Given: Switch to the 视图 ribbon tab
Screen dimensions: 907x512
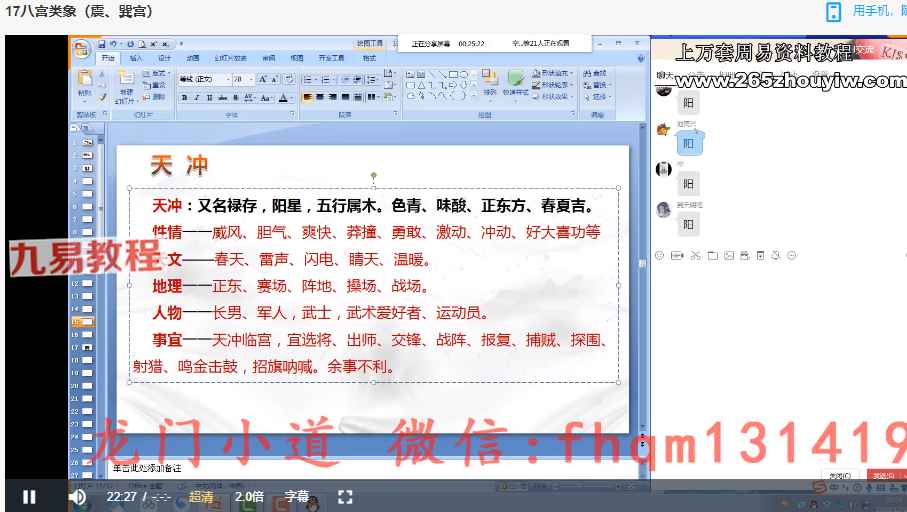Looking at the screenshot, I should point(297,58).
